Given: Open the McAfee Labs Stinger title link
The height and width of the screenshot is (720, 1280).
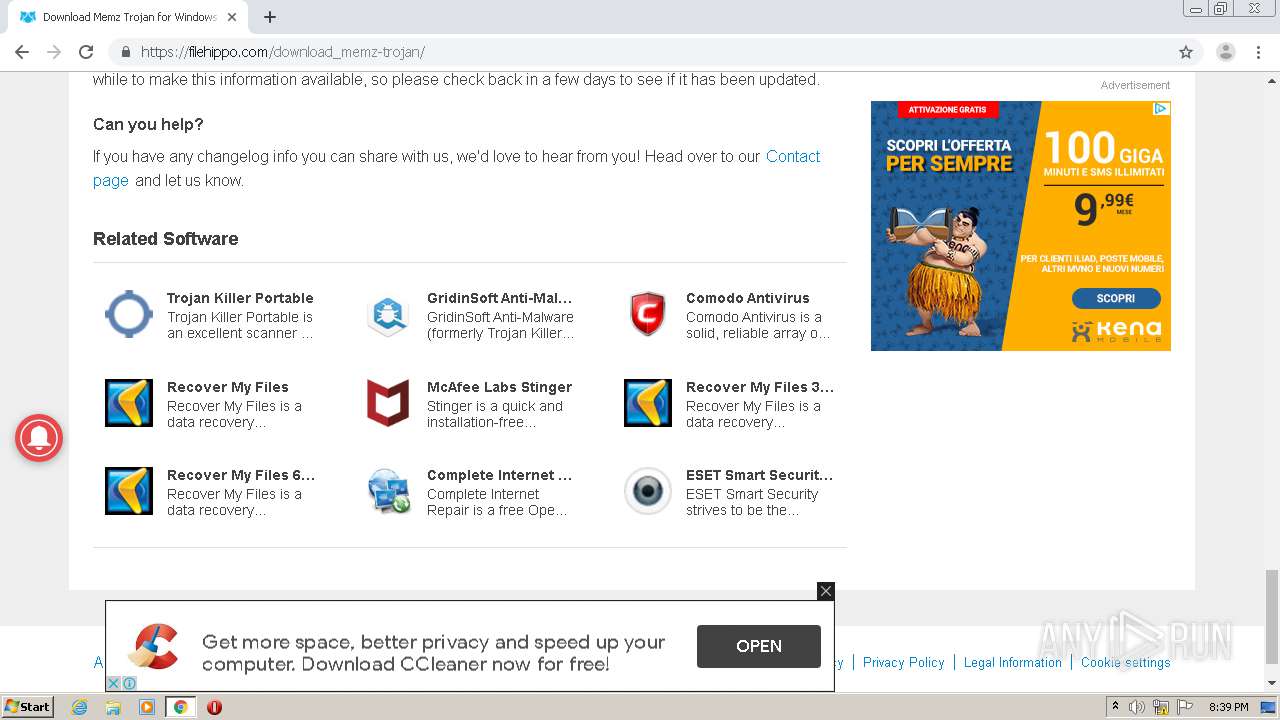Looking at the screenshot, I should [x=500, y=387].
